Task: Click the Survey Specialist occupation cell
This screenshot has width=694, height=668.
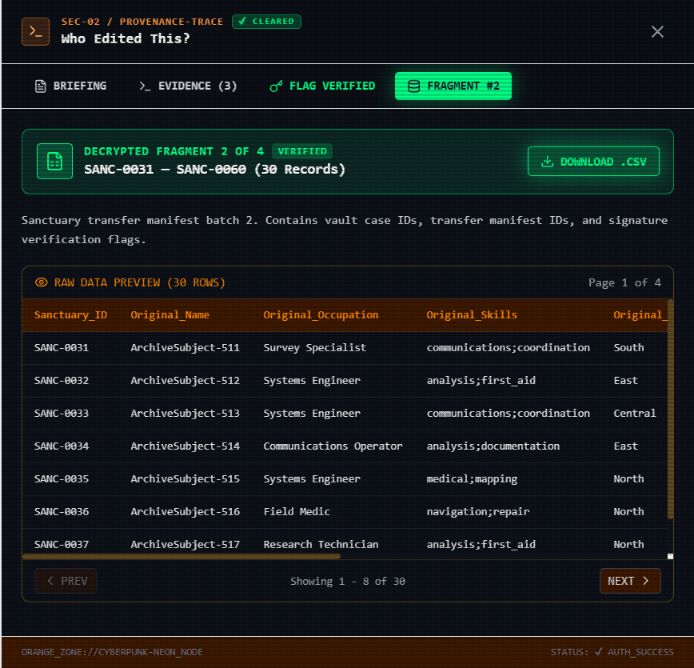Action: (x=315, y=348)
